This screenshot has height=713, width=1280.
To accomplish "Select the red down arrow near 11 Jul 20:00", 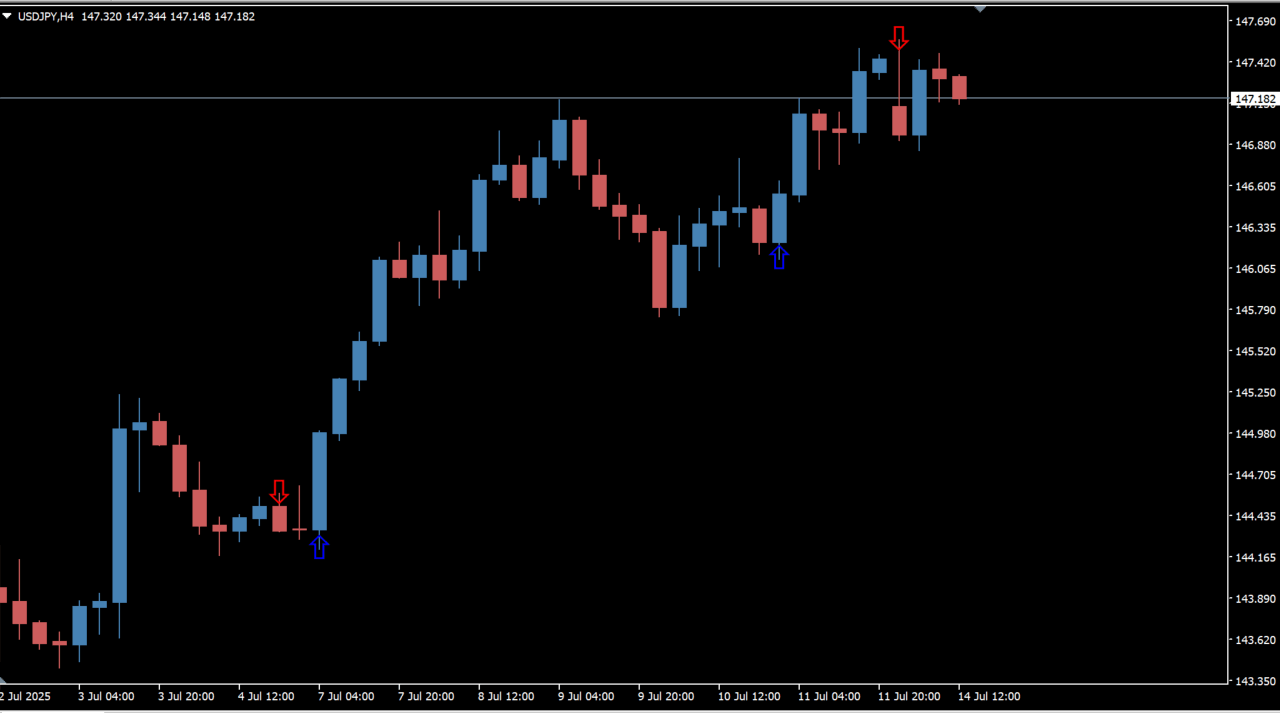I will pos(899,38).
